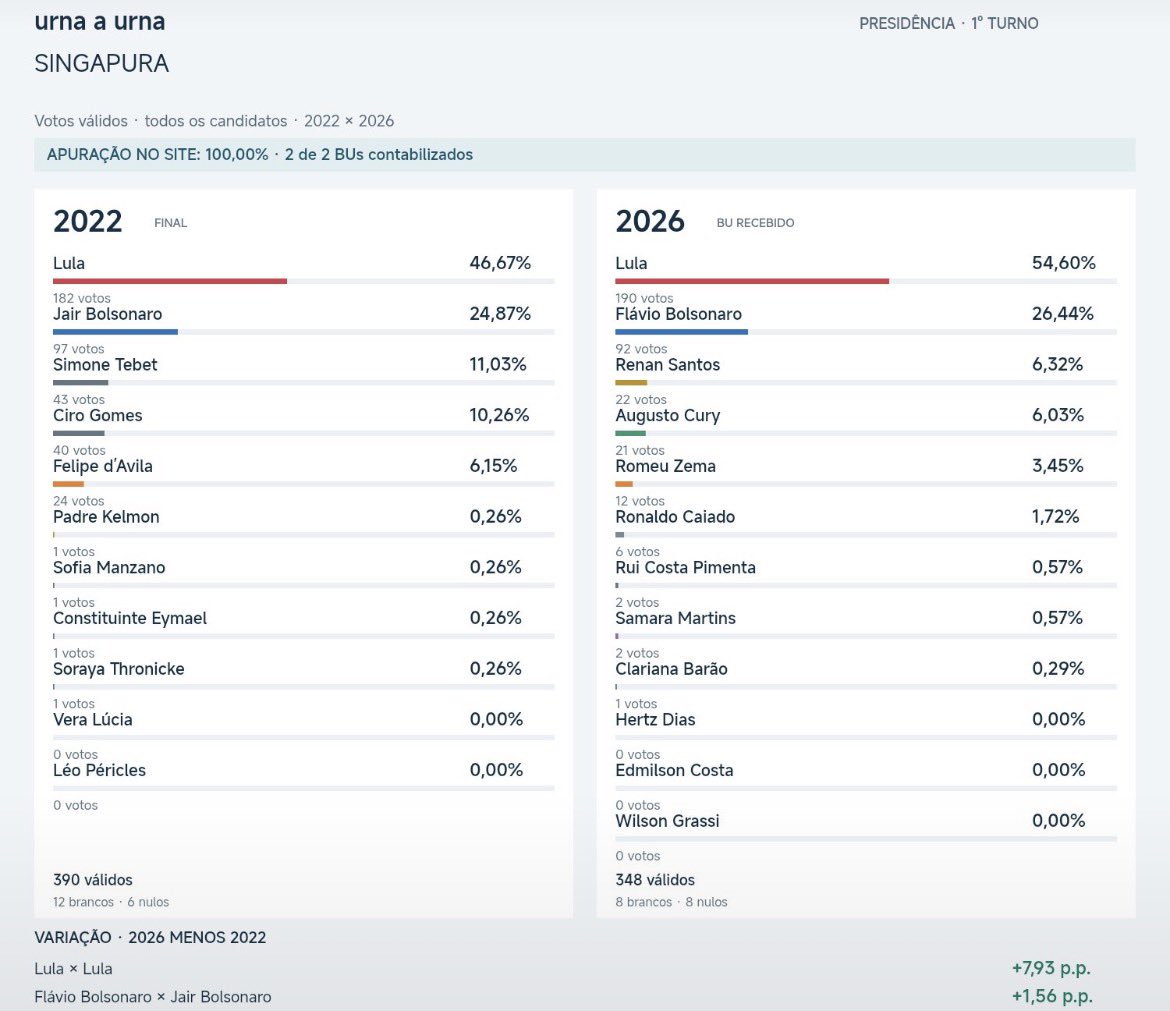1170x1011 pixels.
Task: Click the 'VARIAÇÃO · 2026 MENOS 2022' heading
Action: click(x=150, y=938)
